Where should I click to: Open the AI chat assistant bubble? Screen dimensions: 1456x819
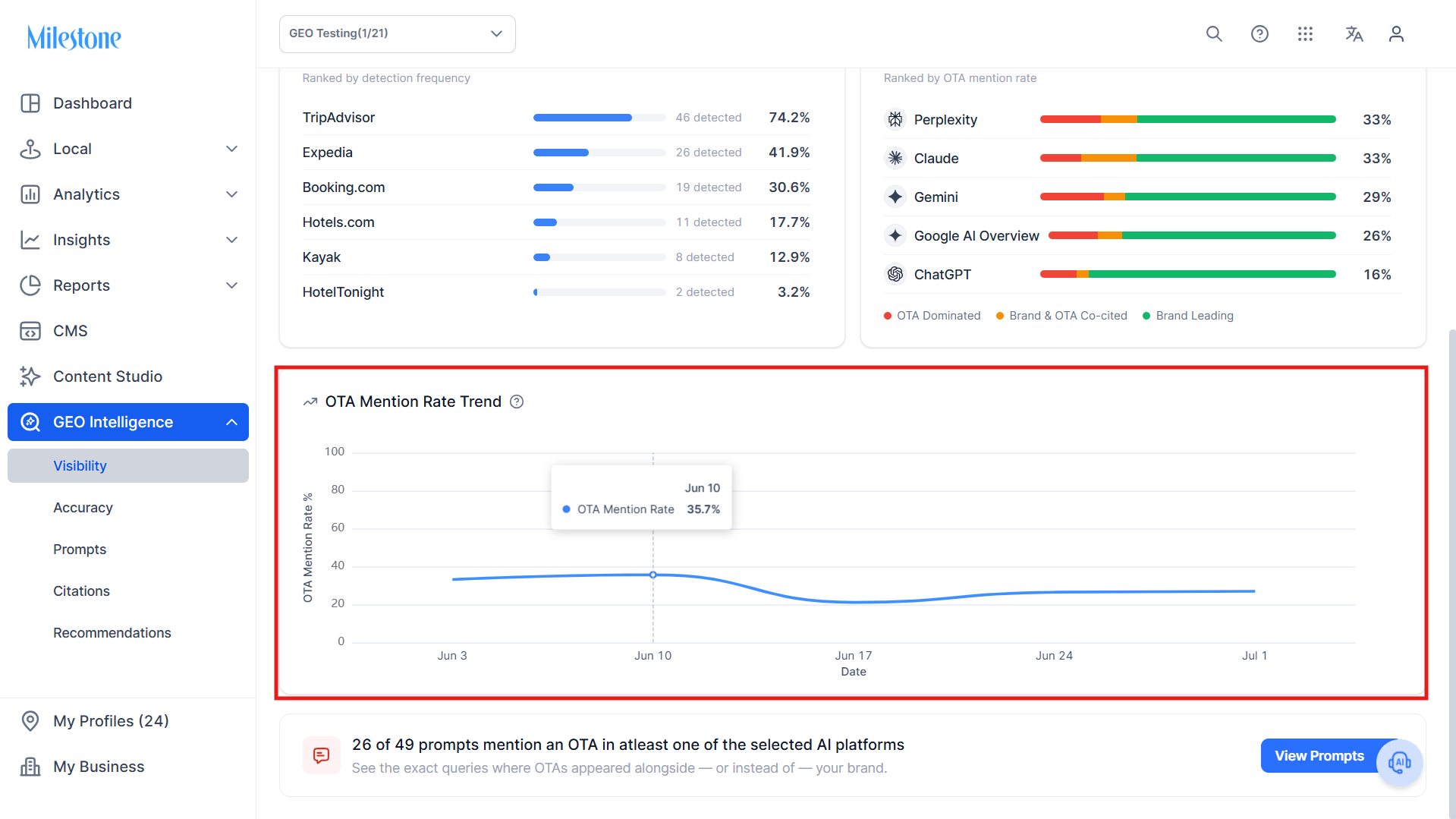tap(1399, 762)
